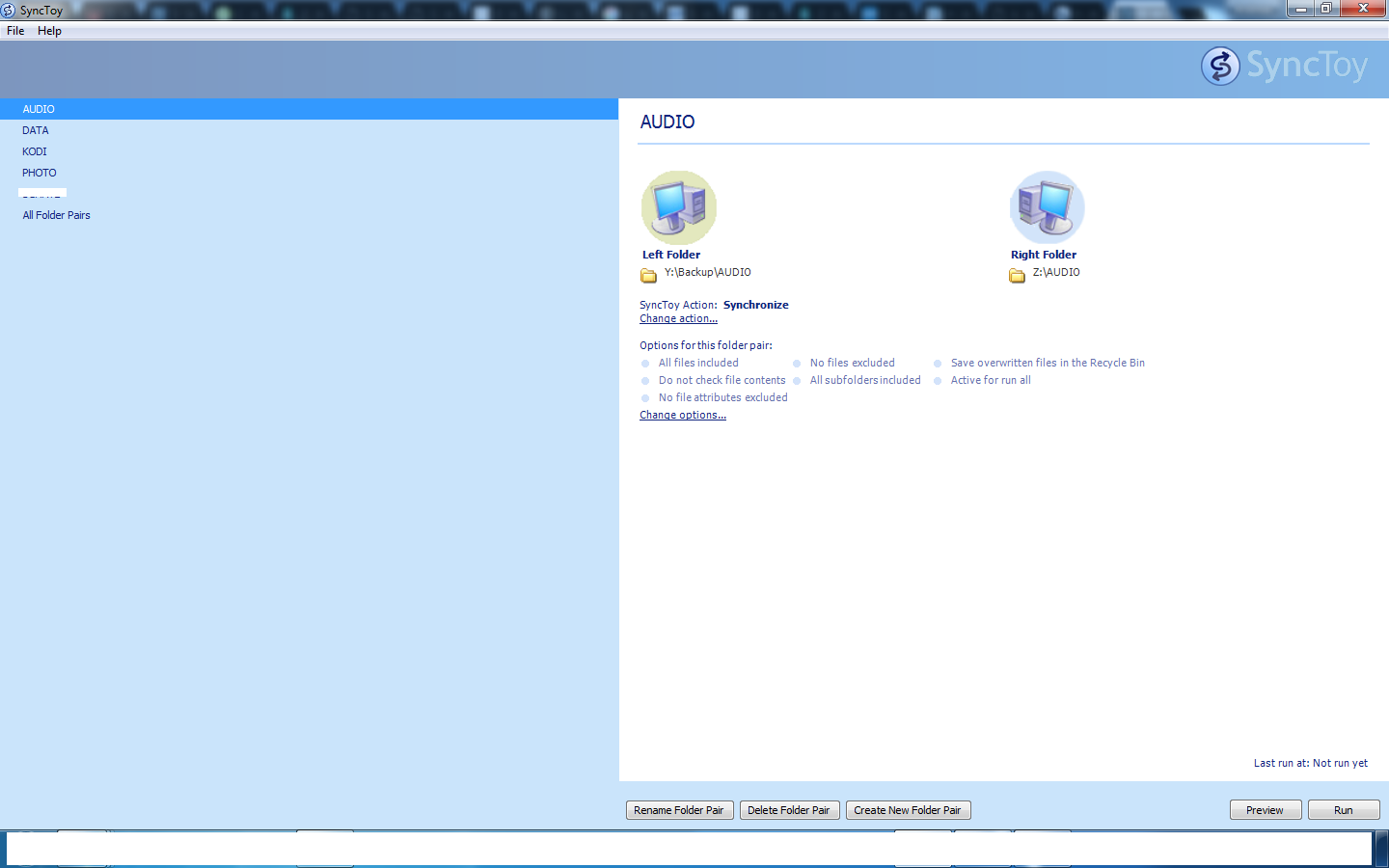Screen dimensions: 1389x868
Task: Click 'Active for run all' option text
Action: (991, 380)
